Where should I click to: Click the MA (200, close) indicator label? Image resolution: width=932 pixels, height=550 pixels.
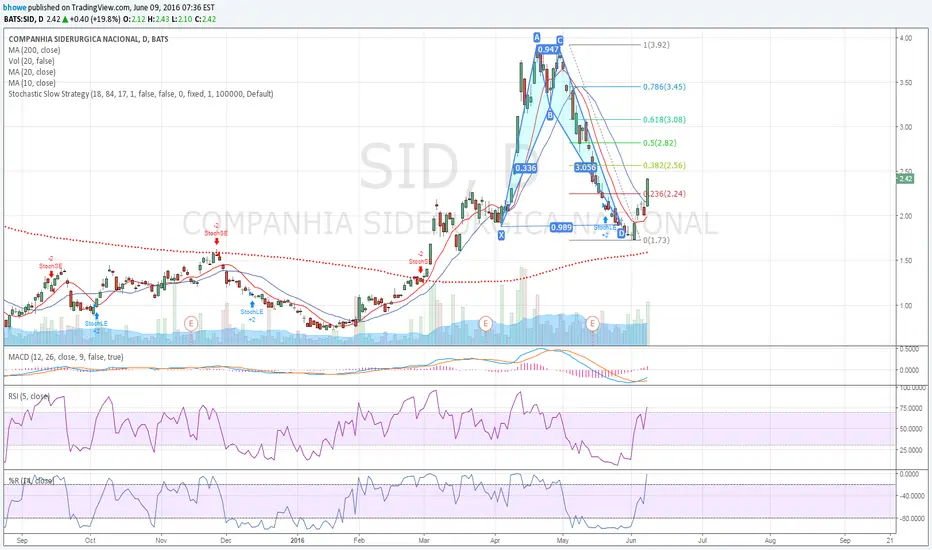tap(34, 50)
